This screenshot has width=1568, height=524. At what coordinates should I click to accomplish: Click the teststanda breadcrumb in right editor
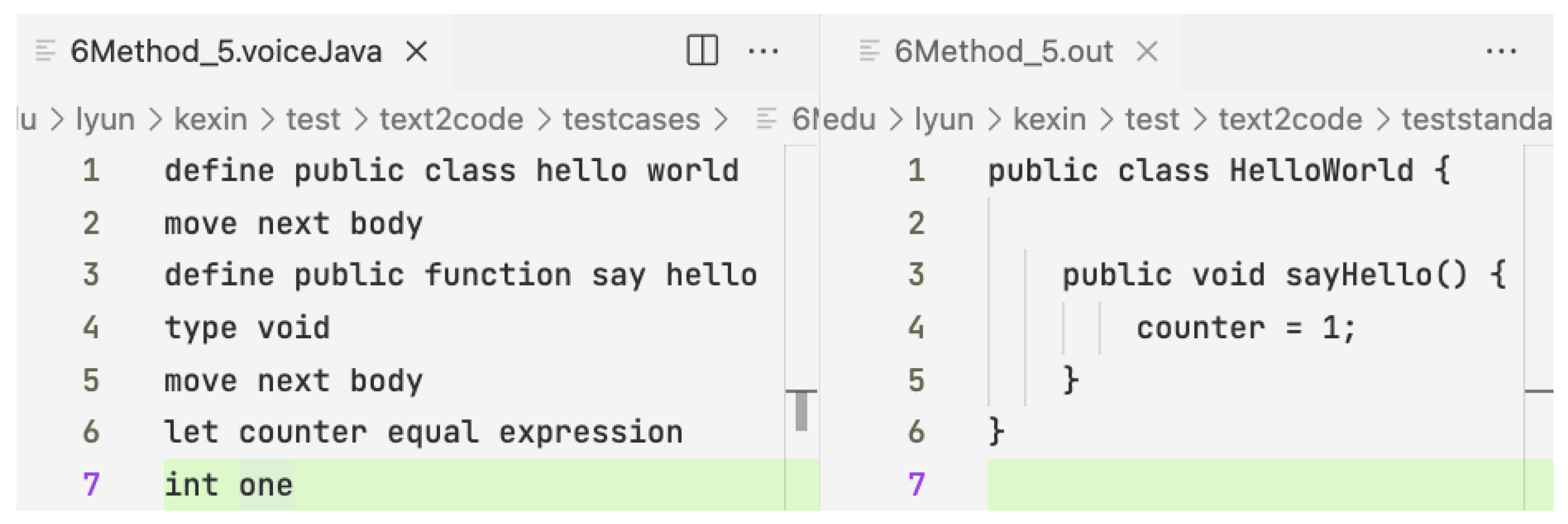coord(1477,120)
